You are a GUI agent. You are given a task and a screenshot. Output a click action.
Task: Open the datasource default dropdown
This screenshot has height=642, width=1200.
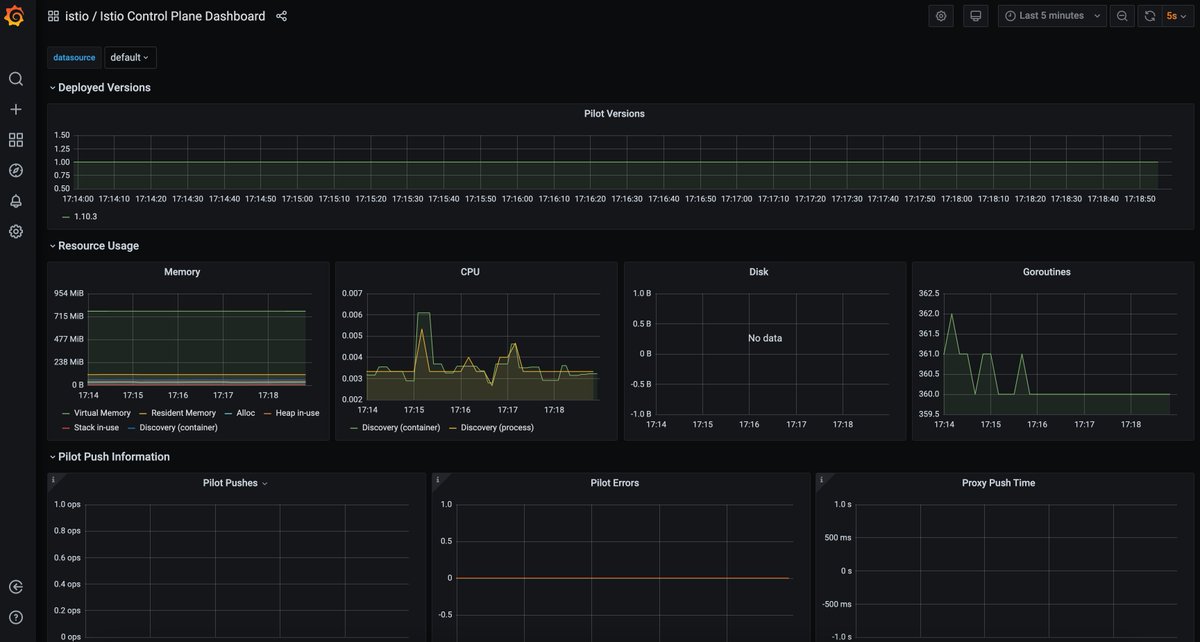pyautogui.click(x=130, y=58)
